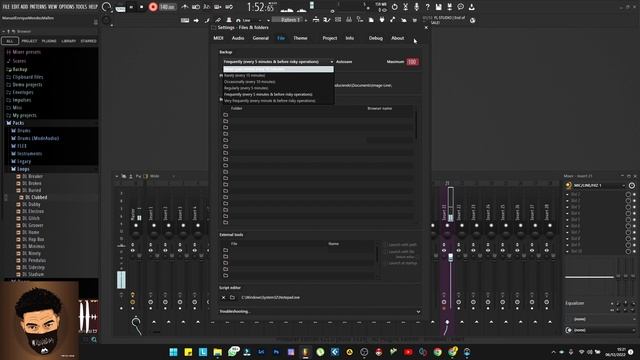The width and height of the screenshot is (640, 360).
Task: Click the Master track pan knob
Action: pos(136,234)
